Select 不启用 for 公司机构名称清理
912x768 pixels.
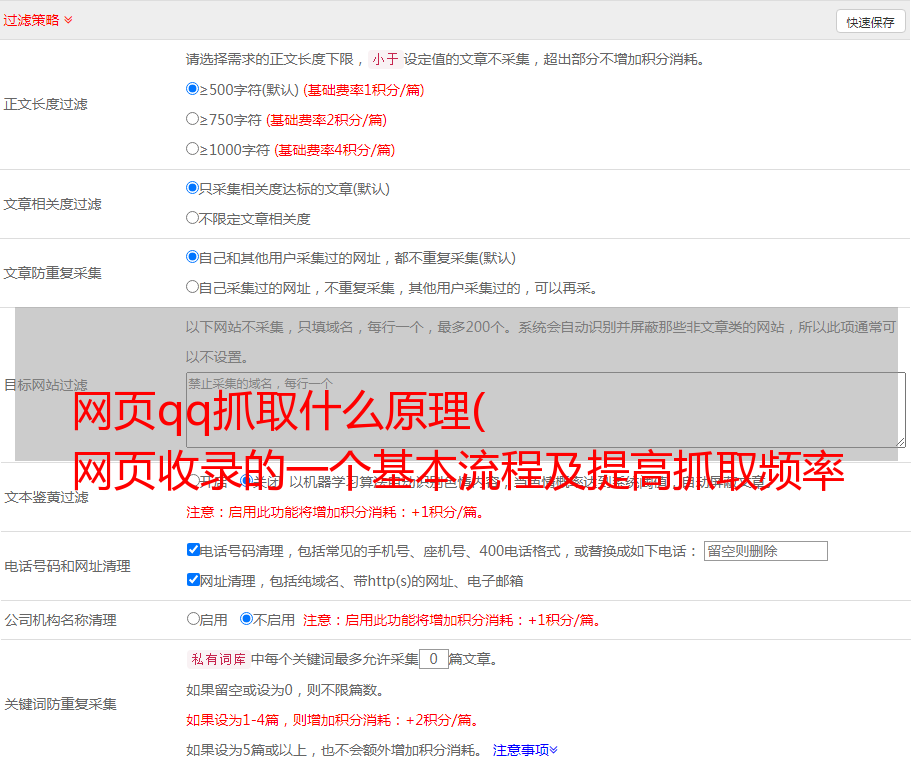point(247,618)
